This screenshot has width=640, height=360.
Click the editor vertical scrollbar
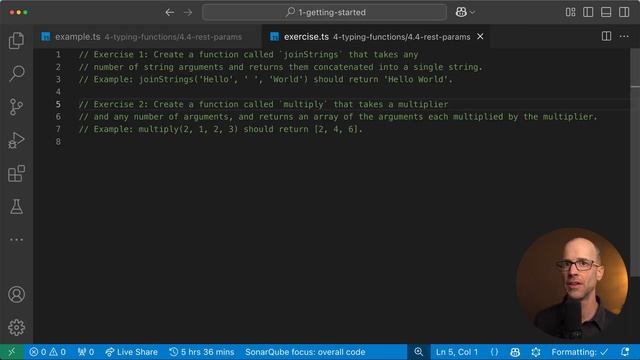click(x=635, y=163)
